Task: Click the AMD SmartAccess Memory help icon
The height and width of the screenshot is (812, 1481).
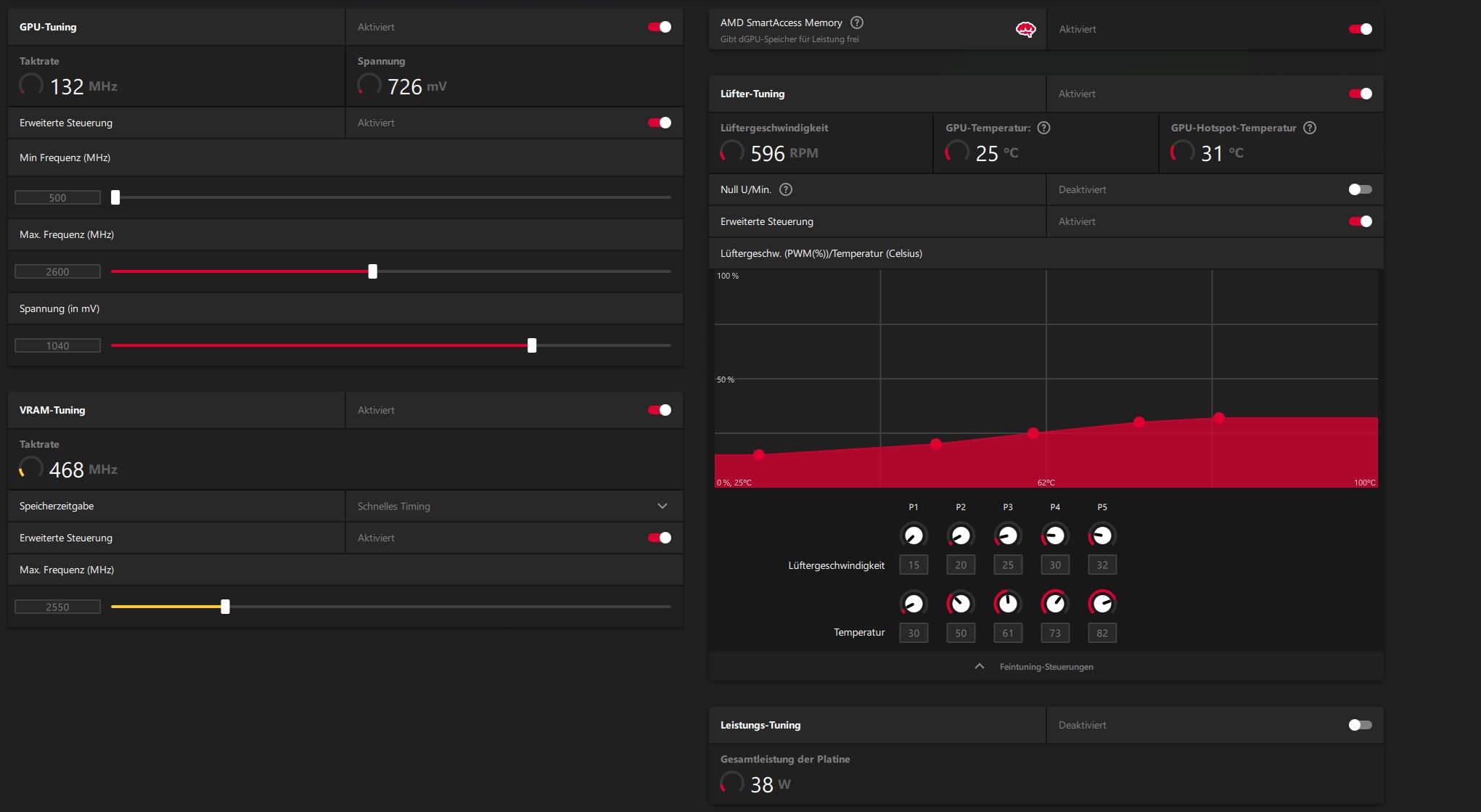Action: [x=857, y=22]
